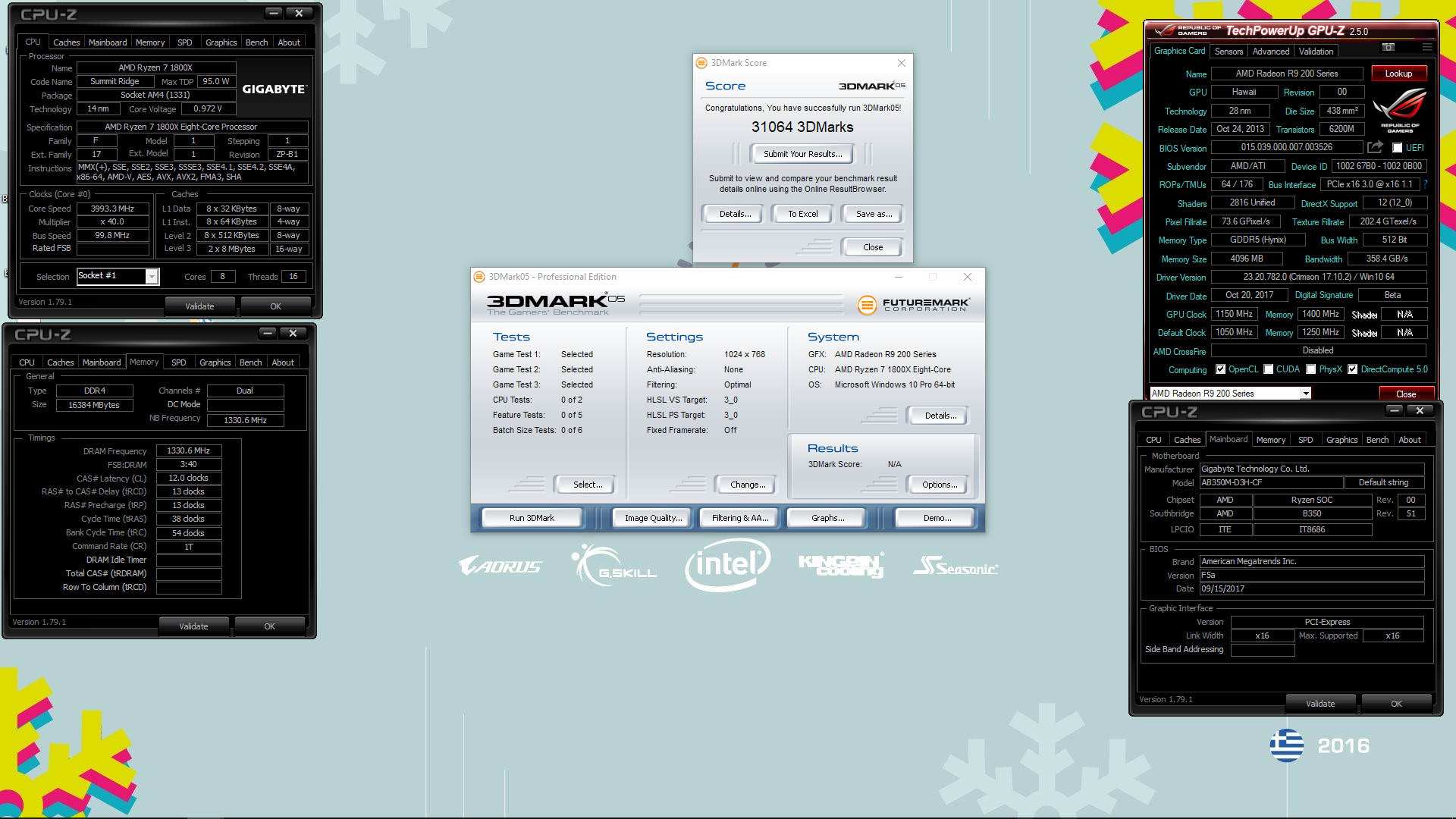Open the AMD Radeon R9 200 Series GPU dropdown
This screenshot has height=819, width=1456.
click(x=1306, y=394)
